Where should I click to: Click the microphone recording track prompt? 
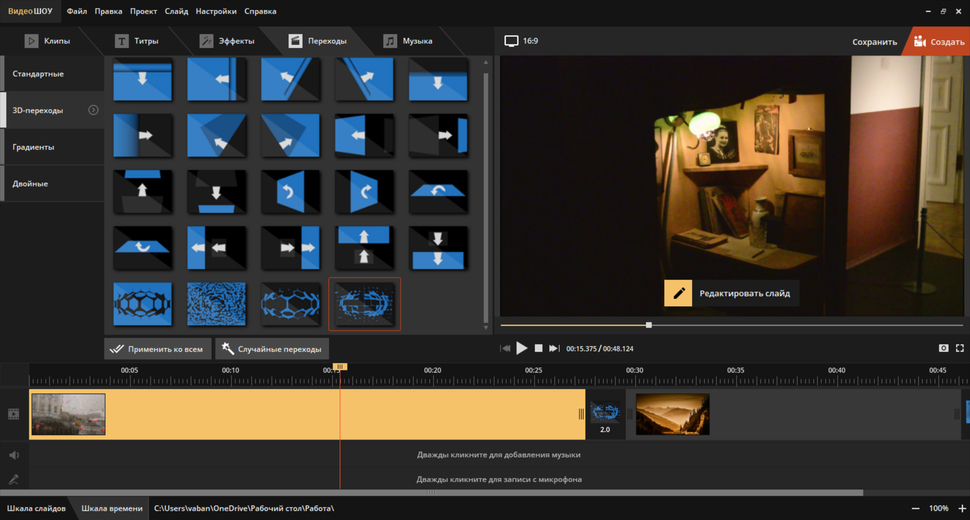[499, 479]
